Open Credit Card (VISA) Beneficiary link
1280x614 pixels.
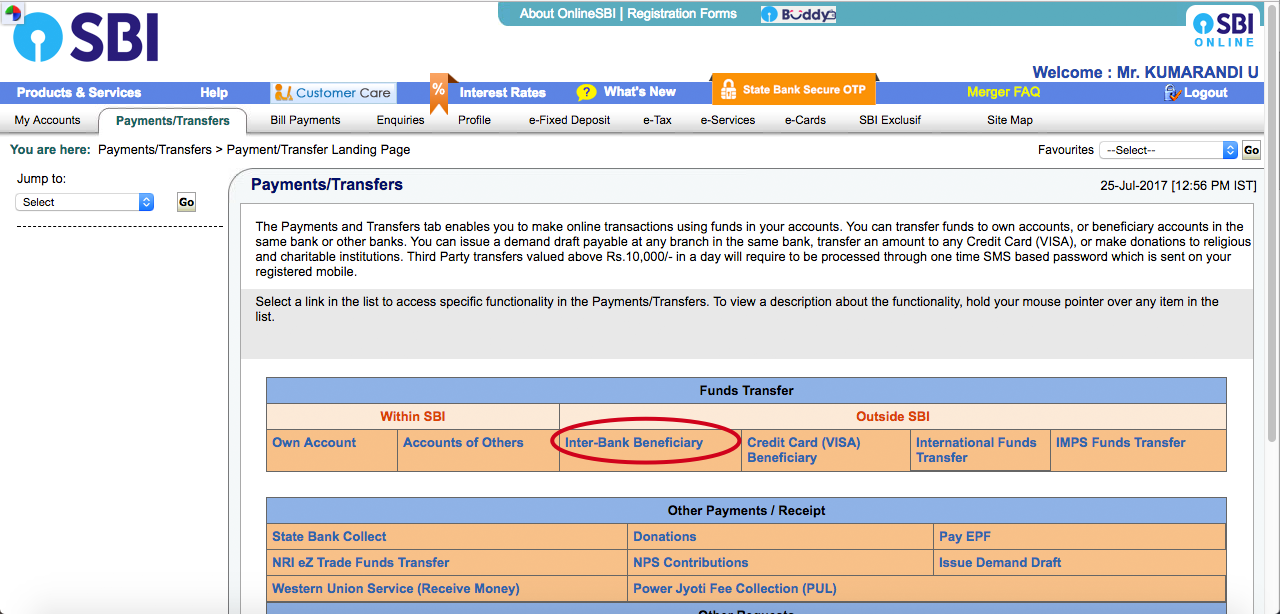pos(804,450)
